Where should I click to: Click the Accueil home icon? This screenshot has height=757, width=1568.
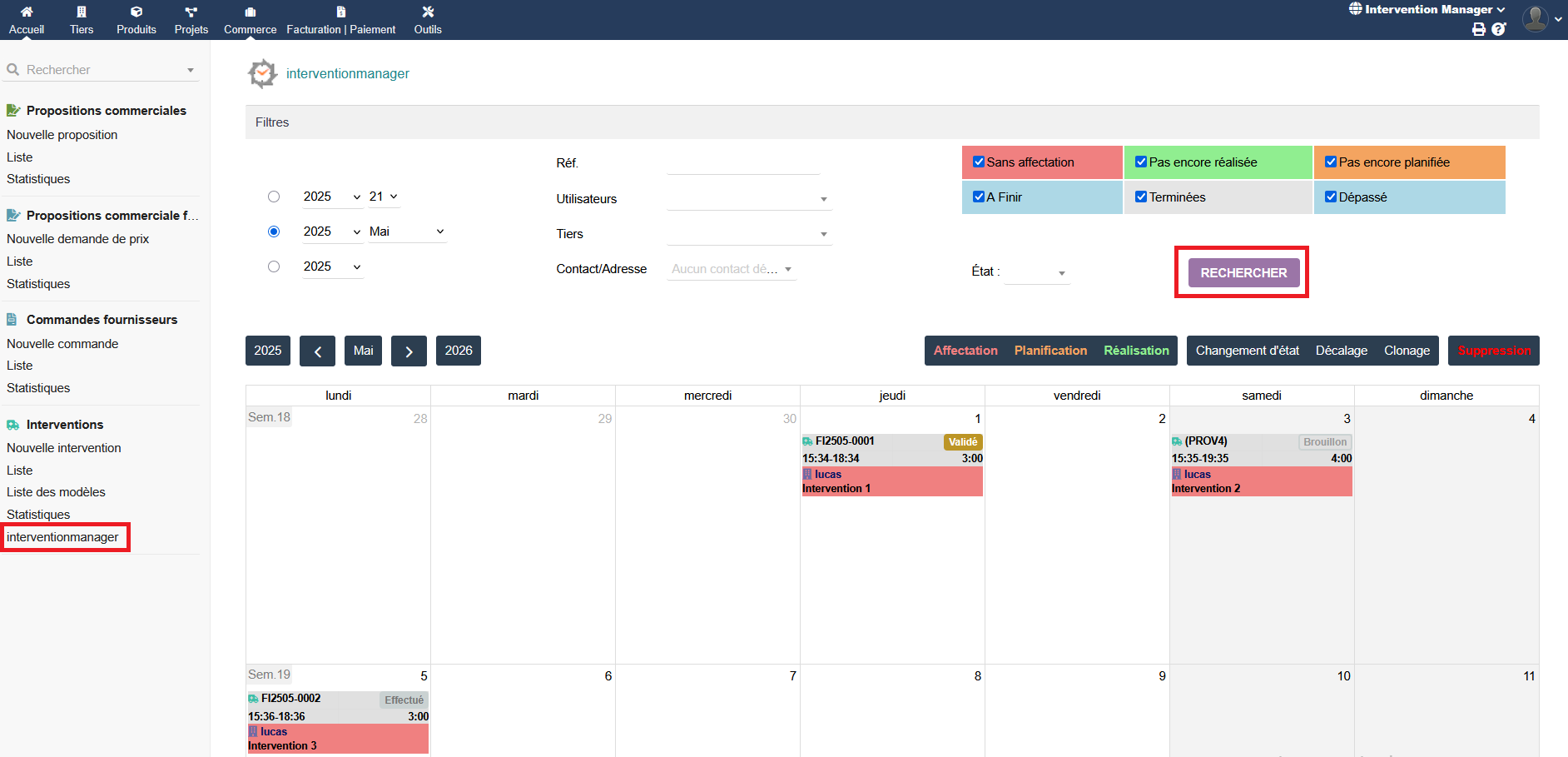coord(27,12)
